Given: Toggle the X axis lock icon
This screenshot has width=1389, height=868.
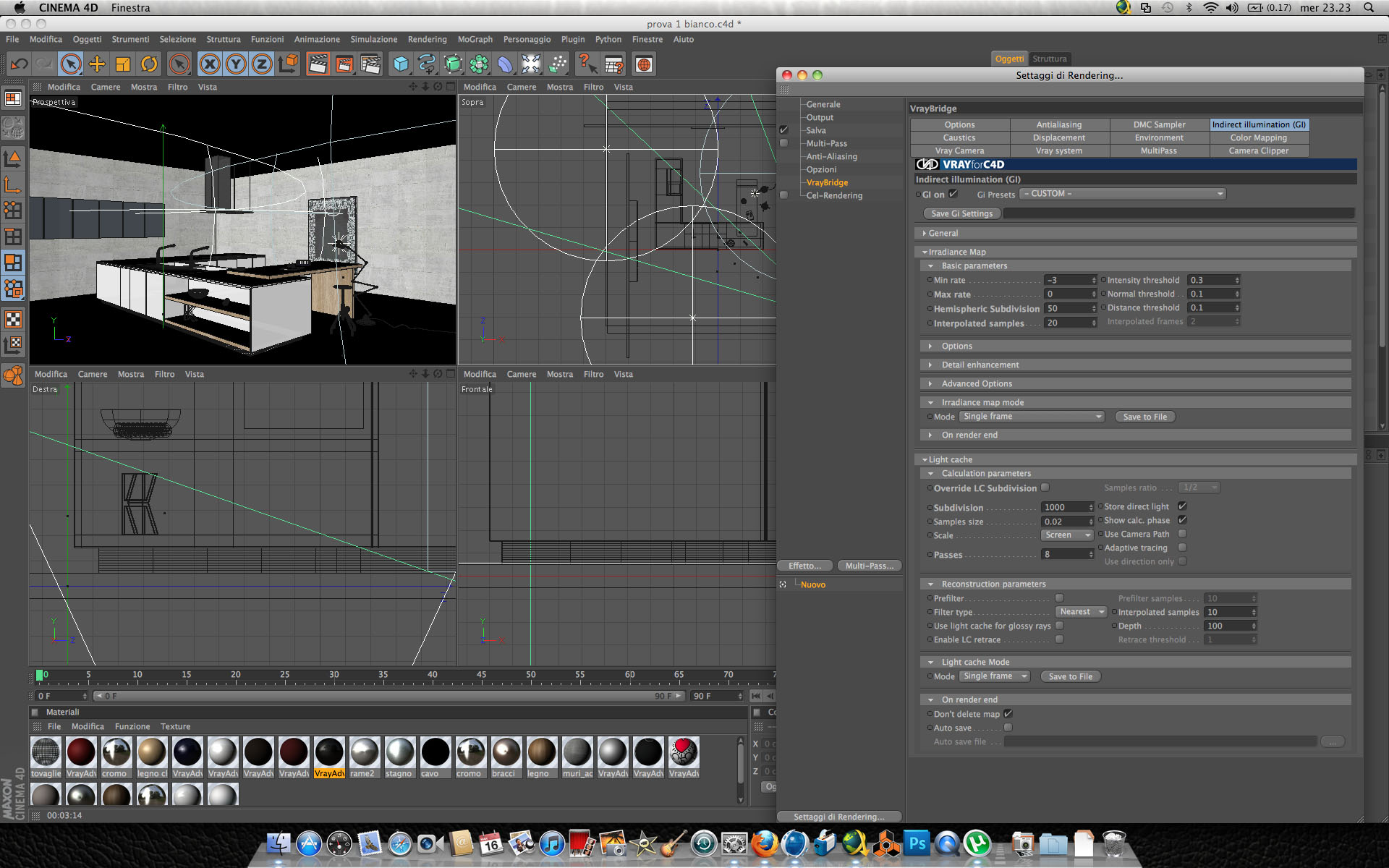Looking at the screenshot, I should [x=210, y=64].
